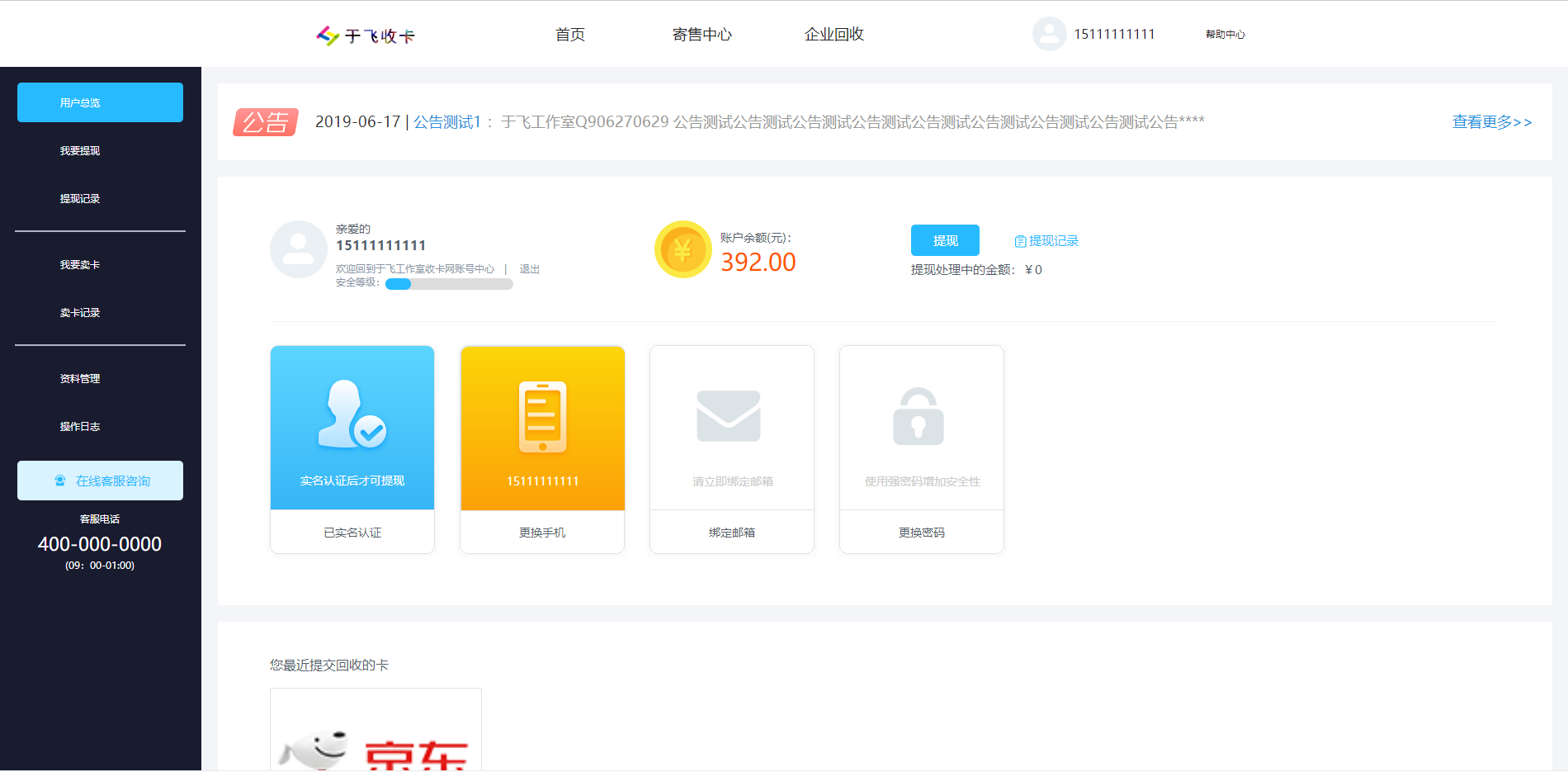Select 我要提现 in the sidebar
The width and height of the screenshot is (1568, 772).
click(x=80, y=151)
